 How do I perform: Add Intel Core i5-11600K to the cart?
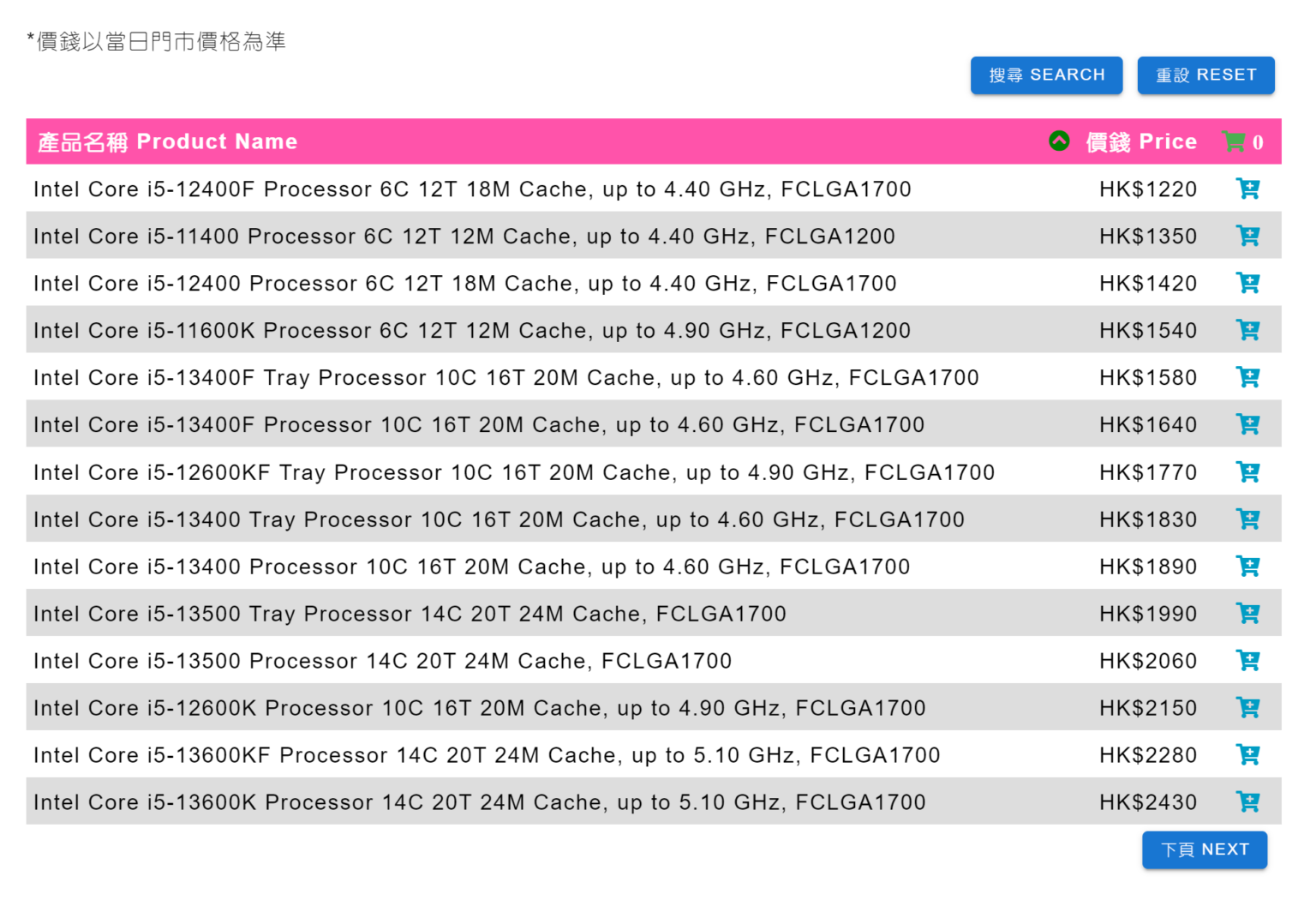(1248, 330)
